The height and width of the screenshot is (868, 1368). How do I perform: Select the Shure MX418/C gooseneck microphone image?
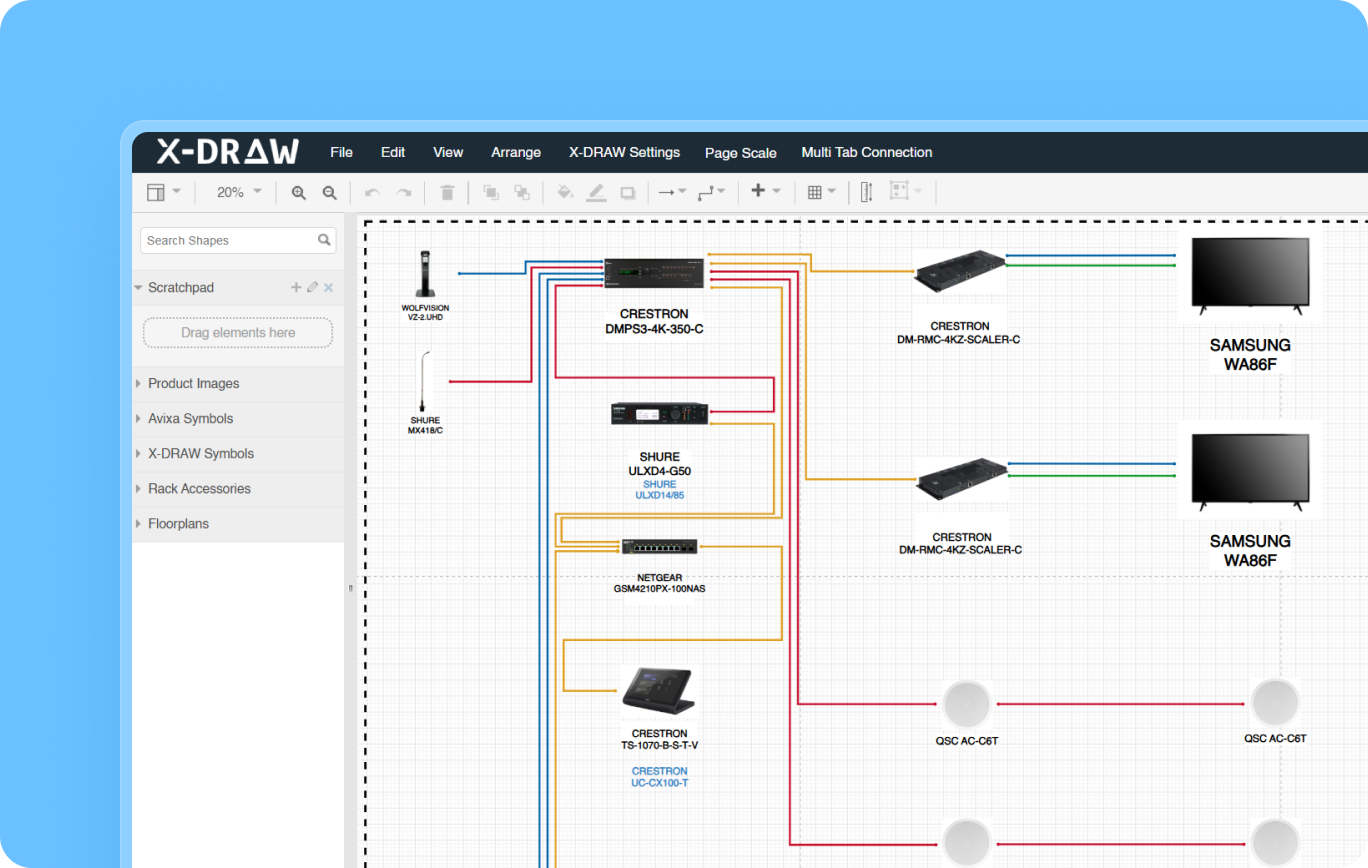point(426,381)
